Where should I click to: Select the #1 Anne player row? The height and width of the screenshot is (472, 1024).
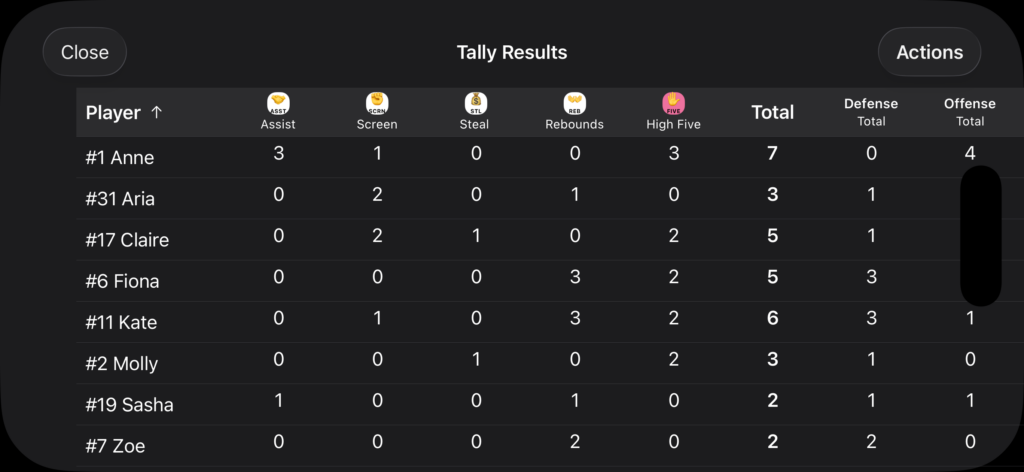click(120, 158)
